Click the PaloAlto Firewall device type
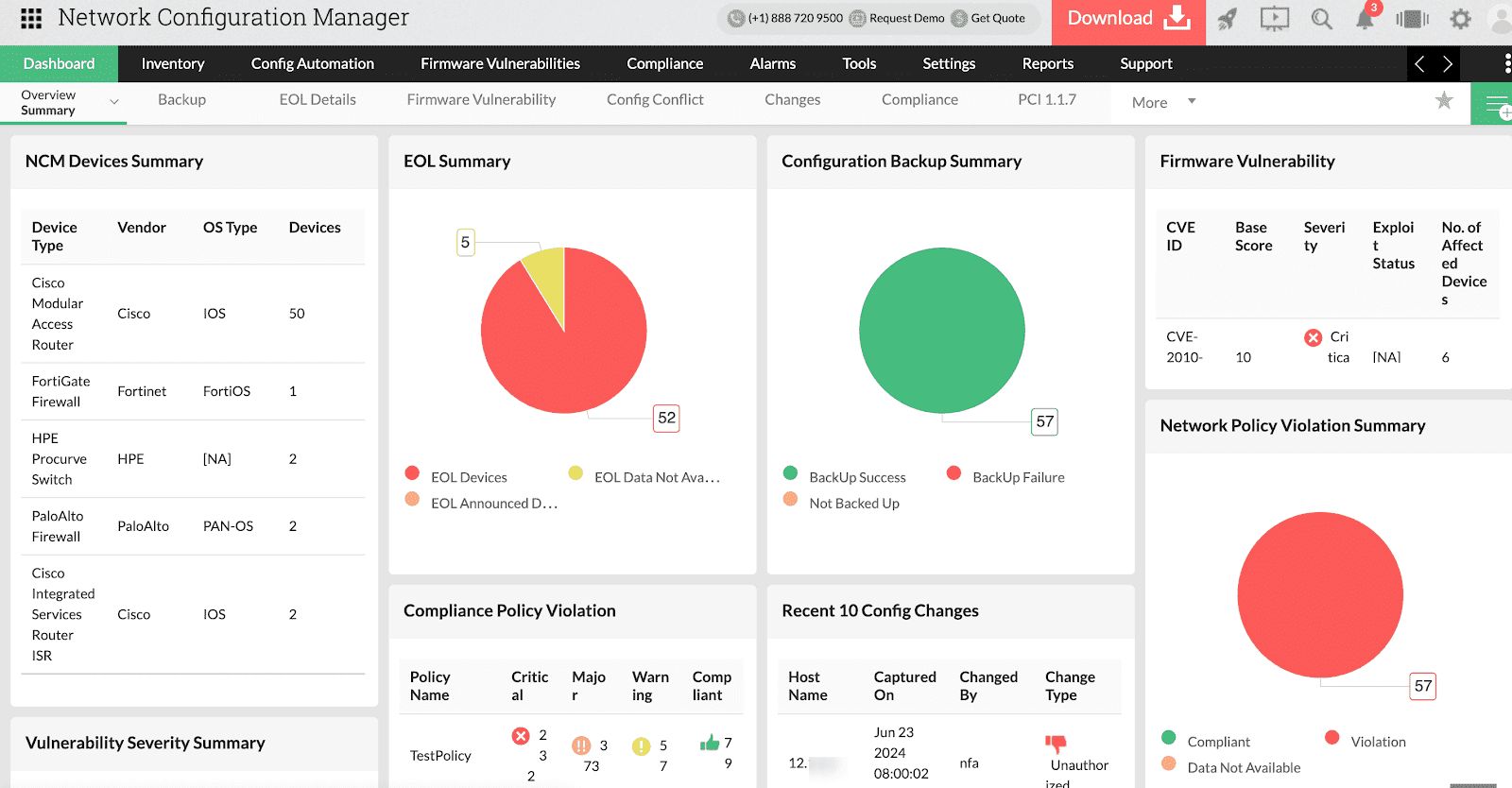1512x788 pixels. click(57, 526)
